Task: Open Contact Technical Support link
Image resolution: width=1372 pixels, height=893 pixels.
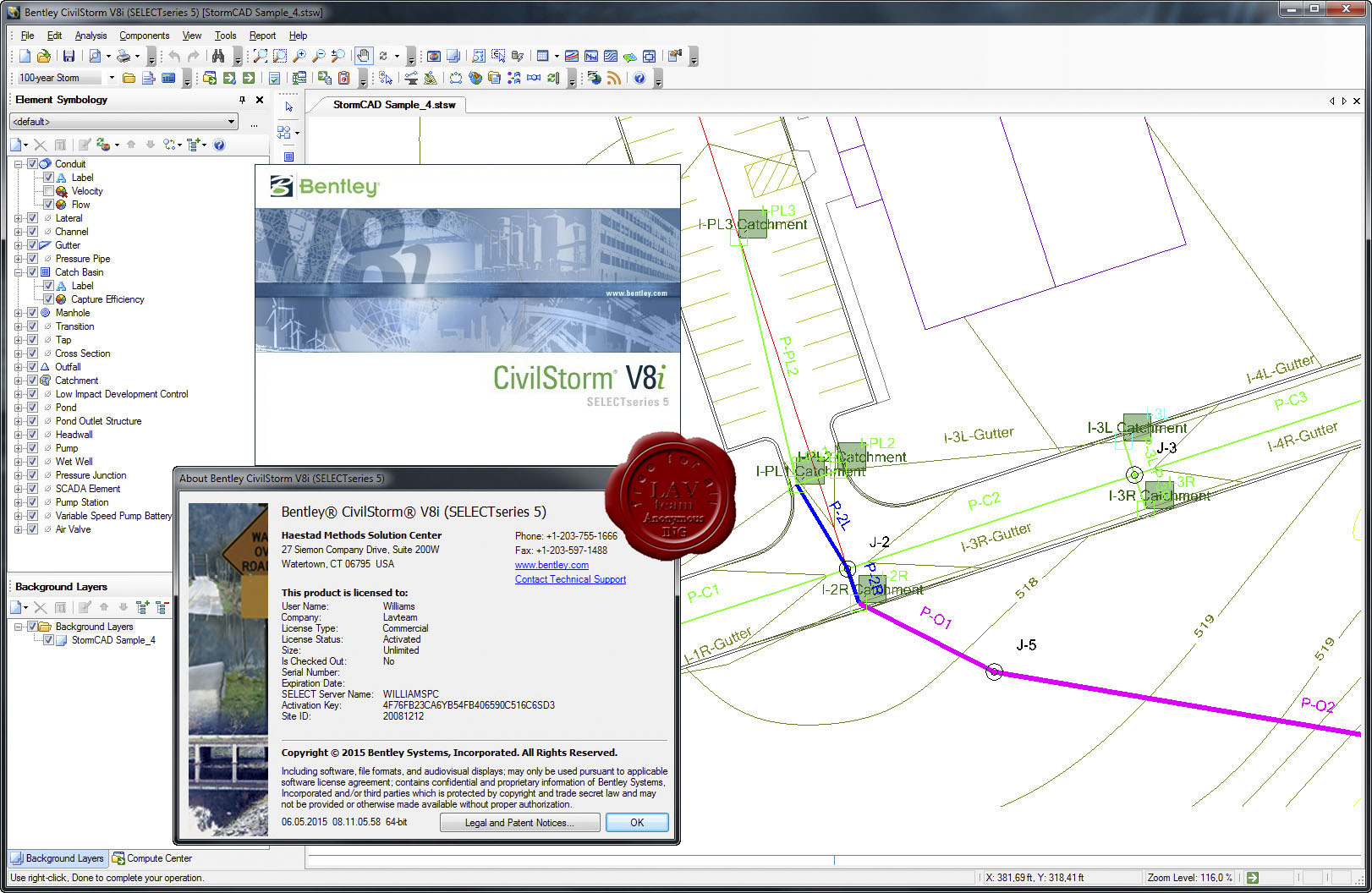Action: click(570, 579)
